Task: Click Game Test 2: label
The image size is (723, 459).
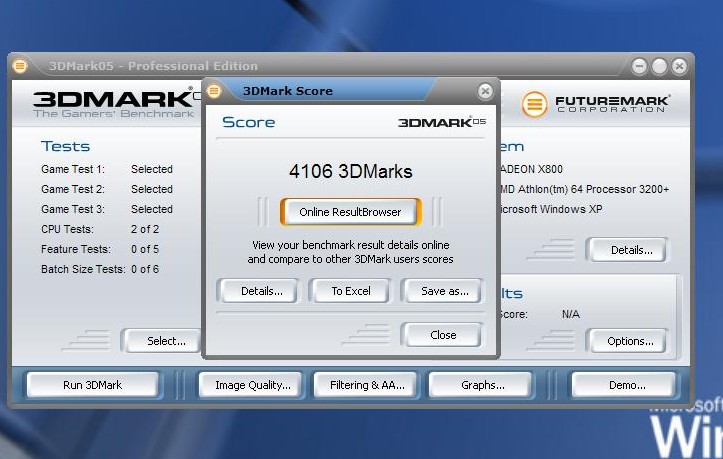Action: point(73,189)
